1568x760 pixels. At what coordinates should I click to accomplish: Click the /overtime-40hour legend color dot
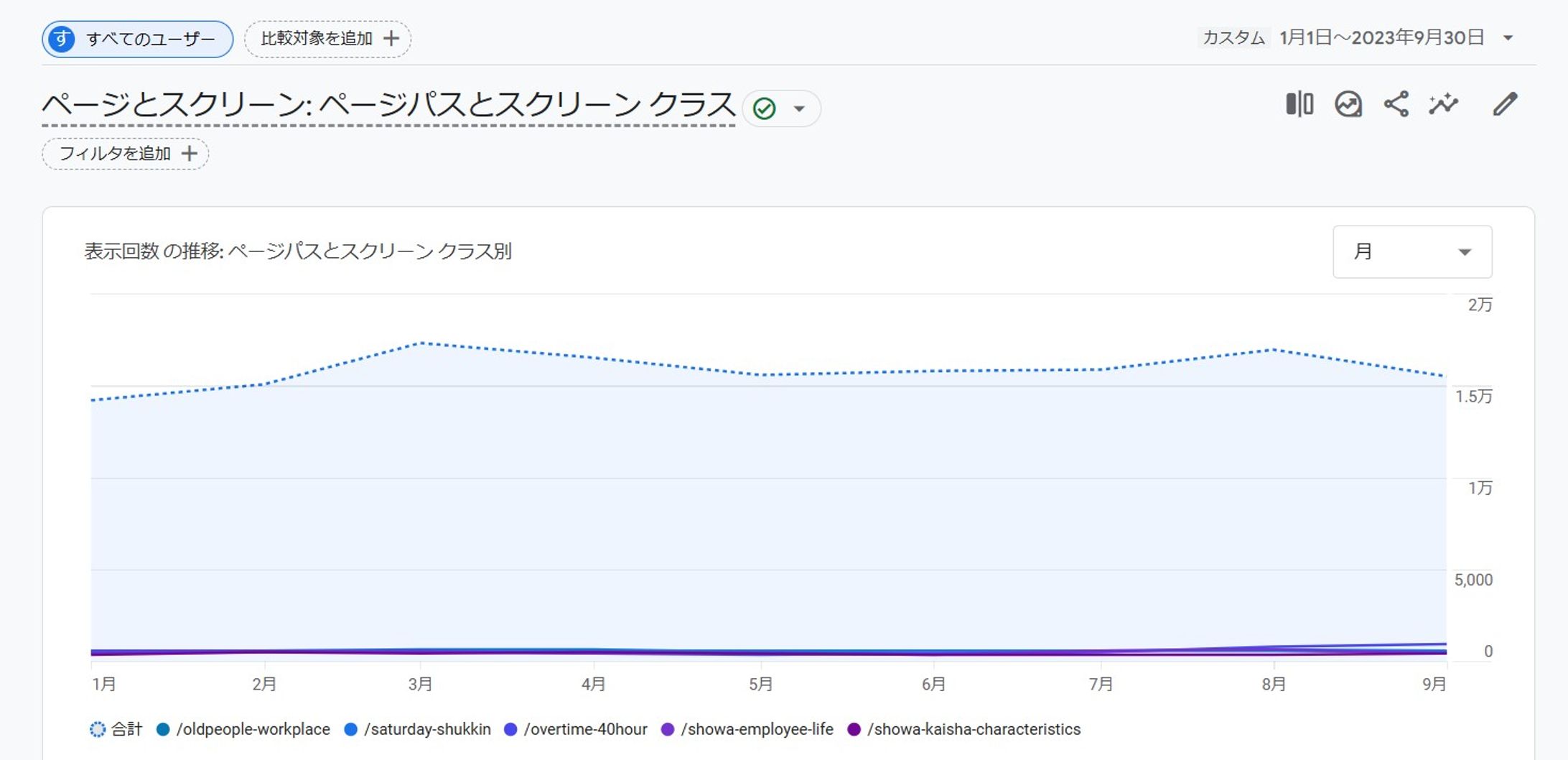[510, 729]
